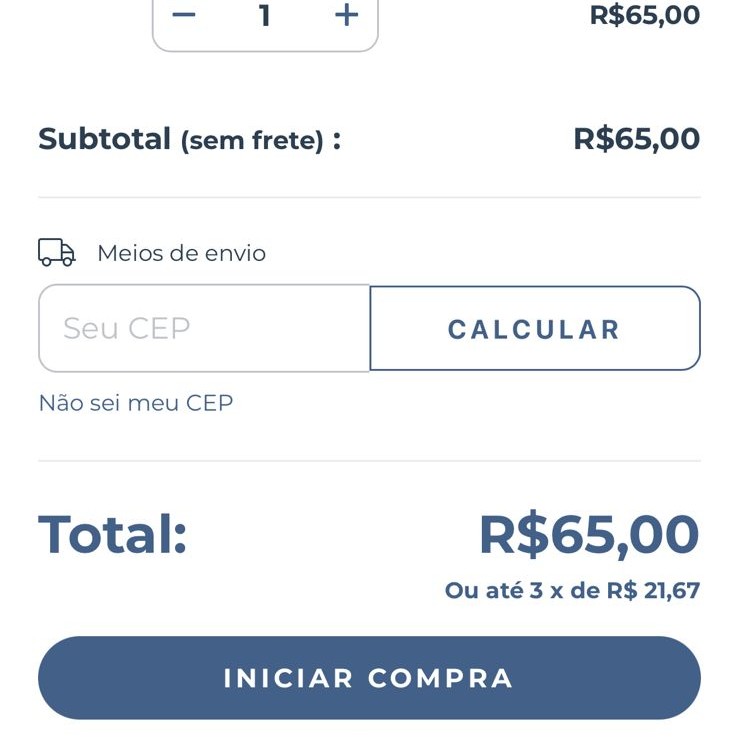Click the Subtotal label
The height and width of the screenshot is (739, 739).
105,139
